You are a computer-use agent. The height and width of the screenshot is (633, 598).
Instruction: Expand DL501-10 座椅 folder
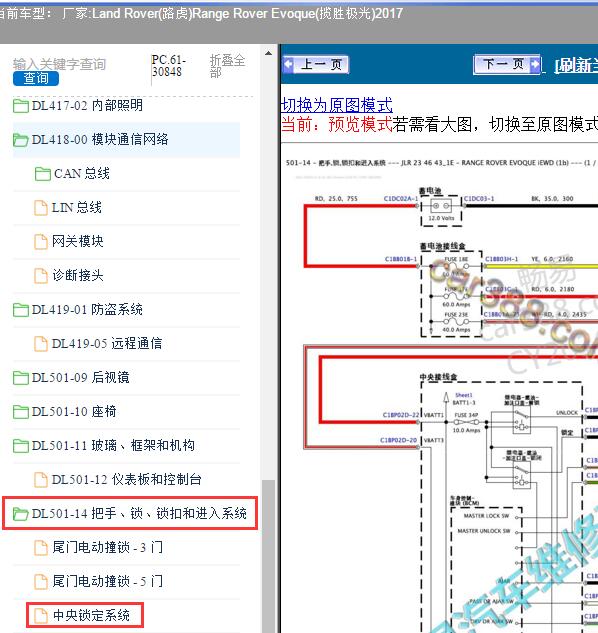(x=74, y=411)
